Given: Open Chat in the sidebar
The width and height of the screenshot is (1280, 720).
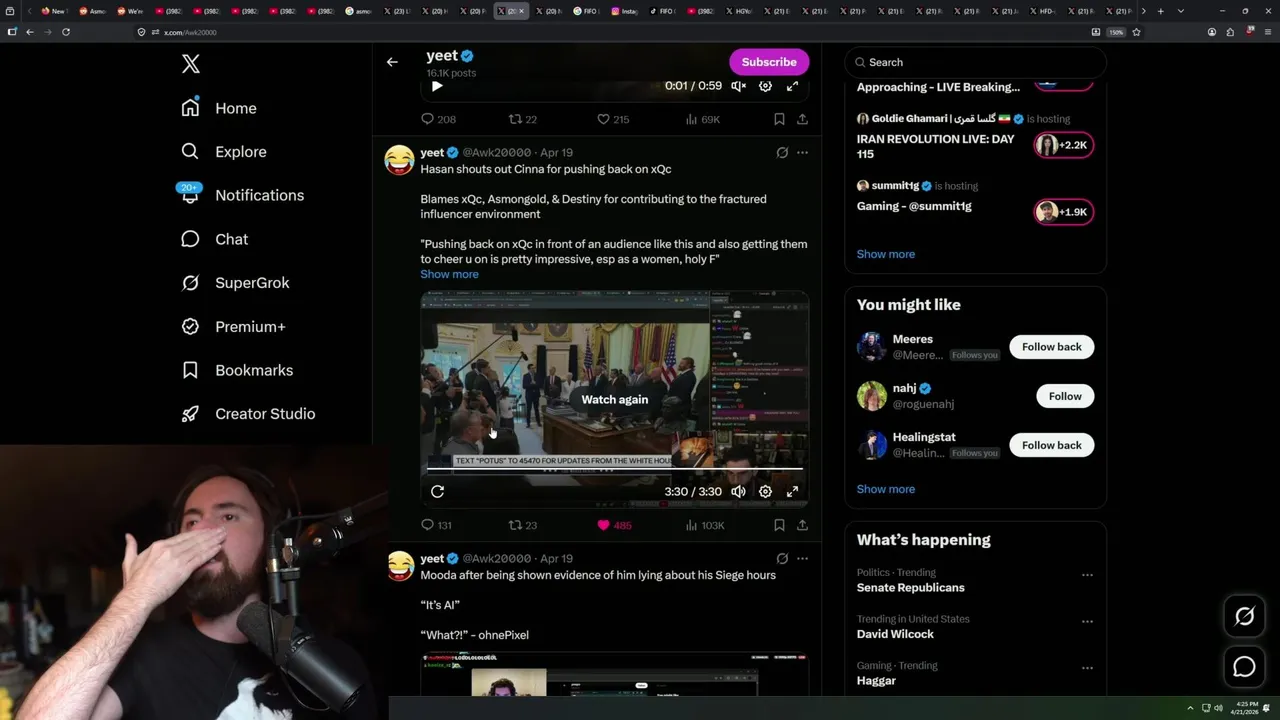Looking at the screenshot, I should pos(214,239).
